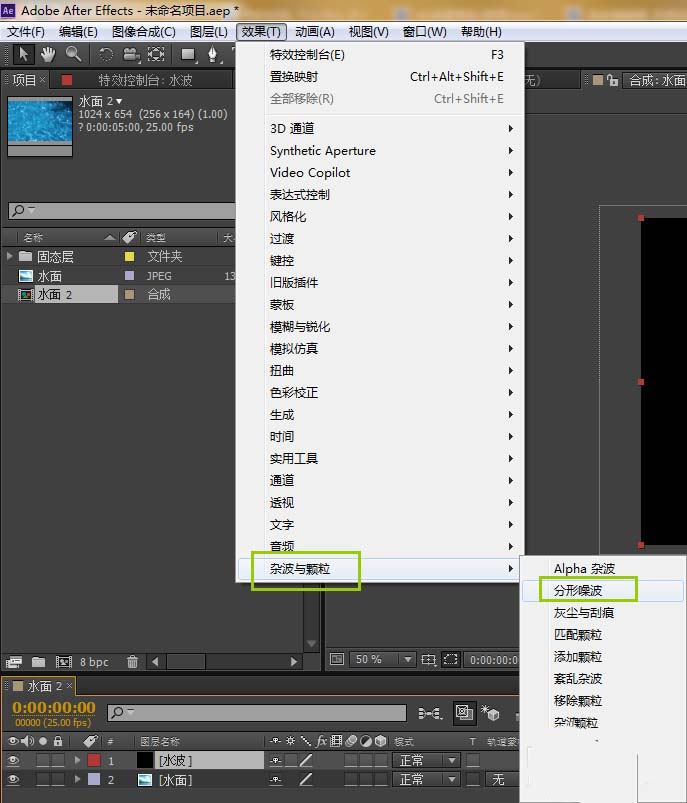This screenshot has width=687, height=803.
Task: Toggle visibility eye for layer 水面
Action: 13,780
